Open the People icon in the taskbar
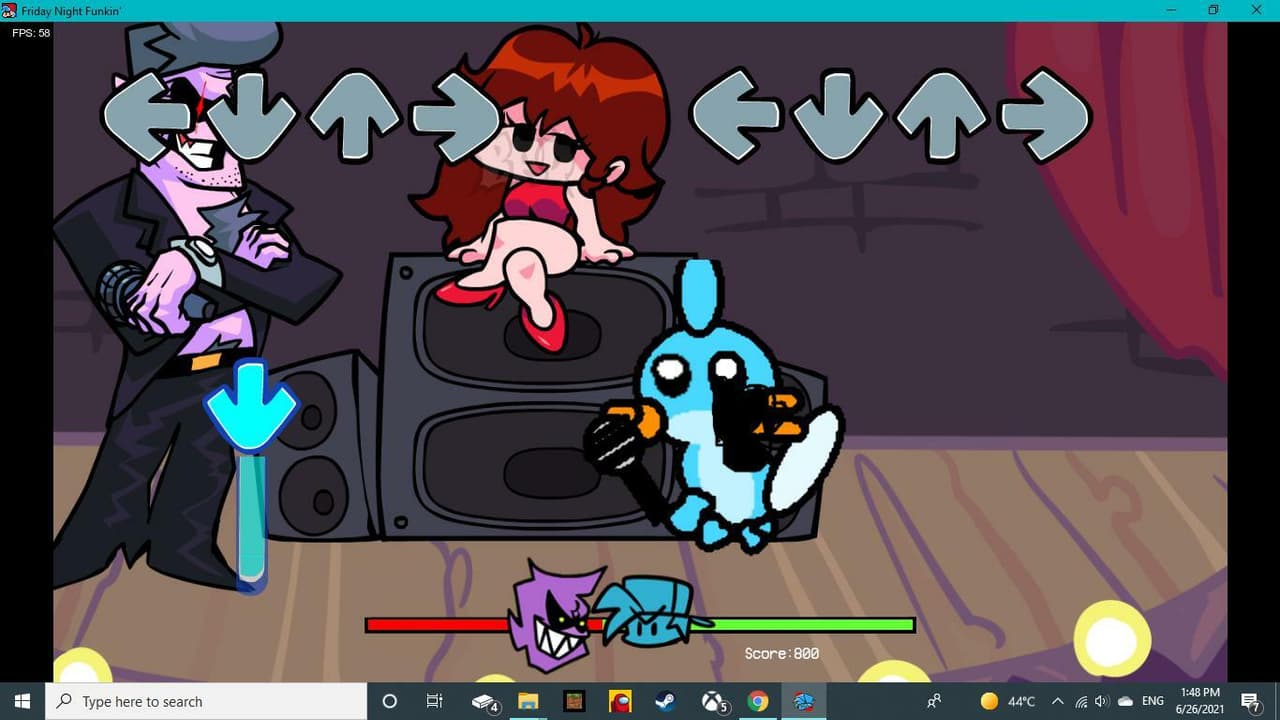This screenshot has width=1280, height=720. tap(935, 701)
